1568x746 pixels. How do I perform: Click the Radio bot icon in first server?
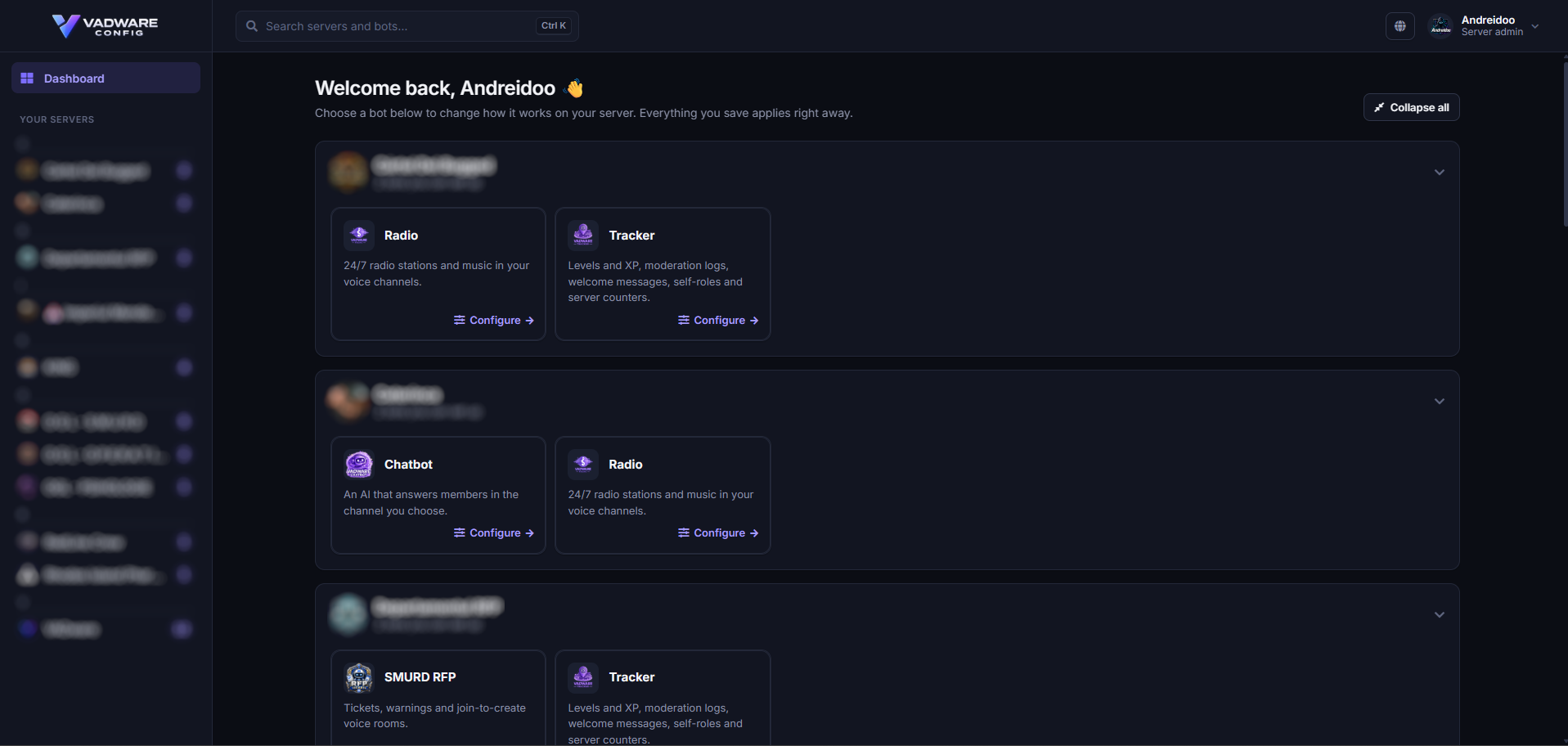pos(359,236)
